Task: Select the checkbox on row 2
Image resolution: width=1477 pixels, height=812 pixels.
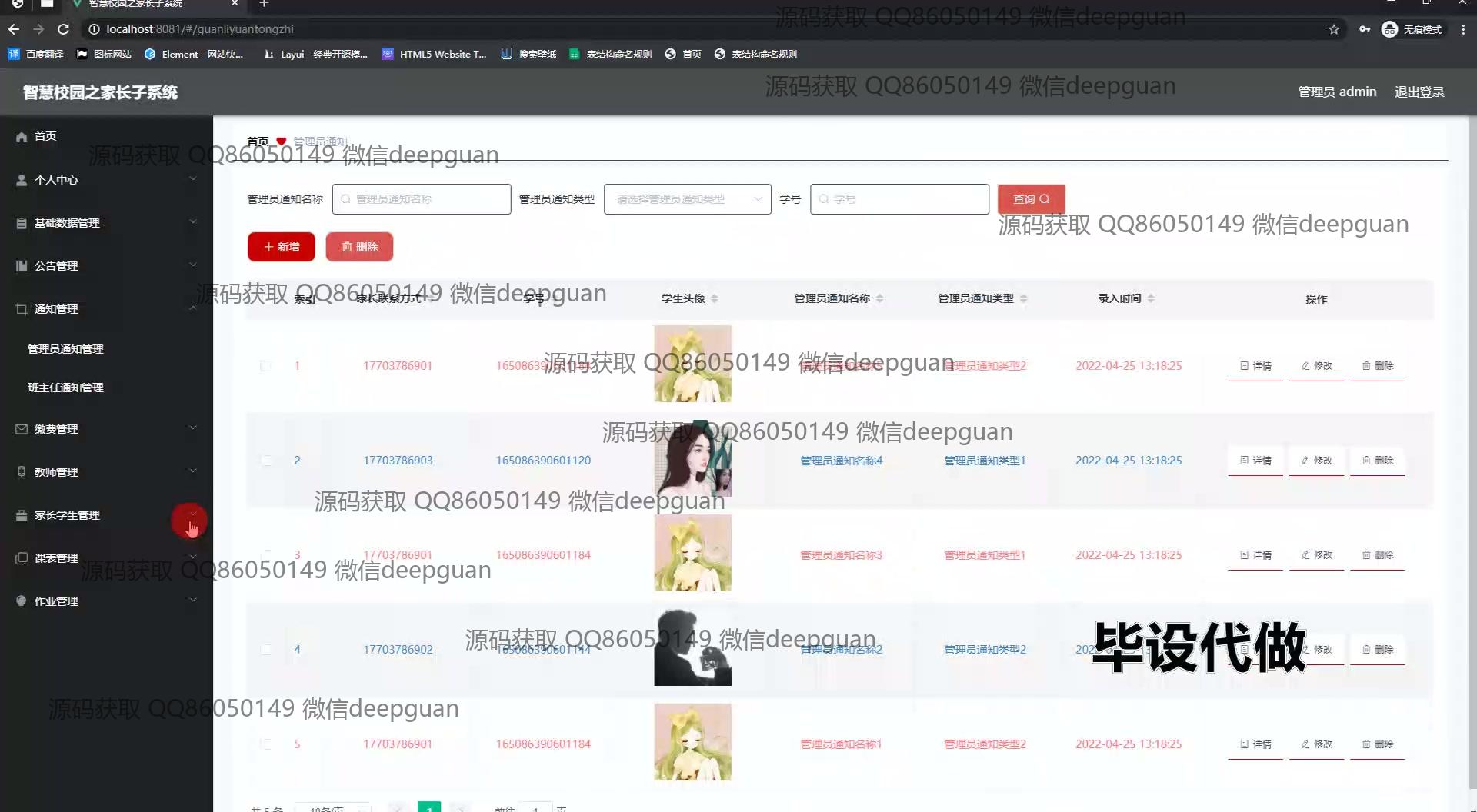Action: [x=265, y=461]
